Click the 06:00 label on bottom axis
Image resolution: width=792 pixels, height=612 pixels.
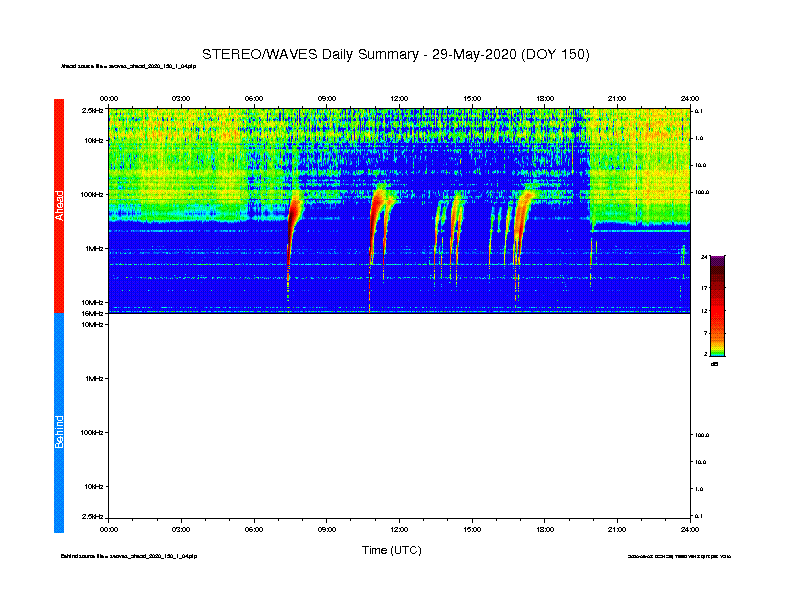click(254, 529)
